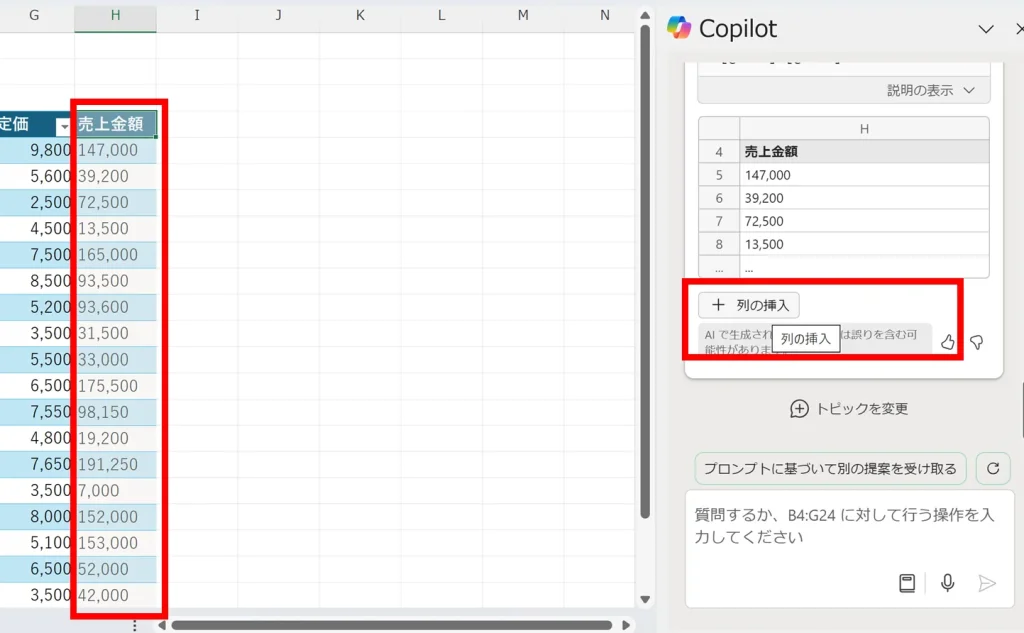Click the Copilot logo icon
Image resolution: width=1024 pixels, height=633 pixels.
coord(679,28)
